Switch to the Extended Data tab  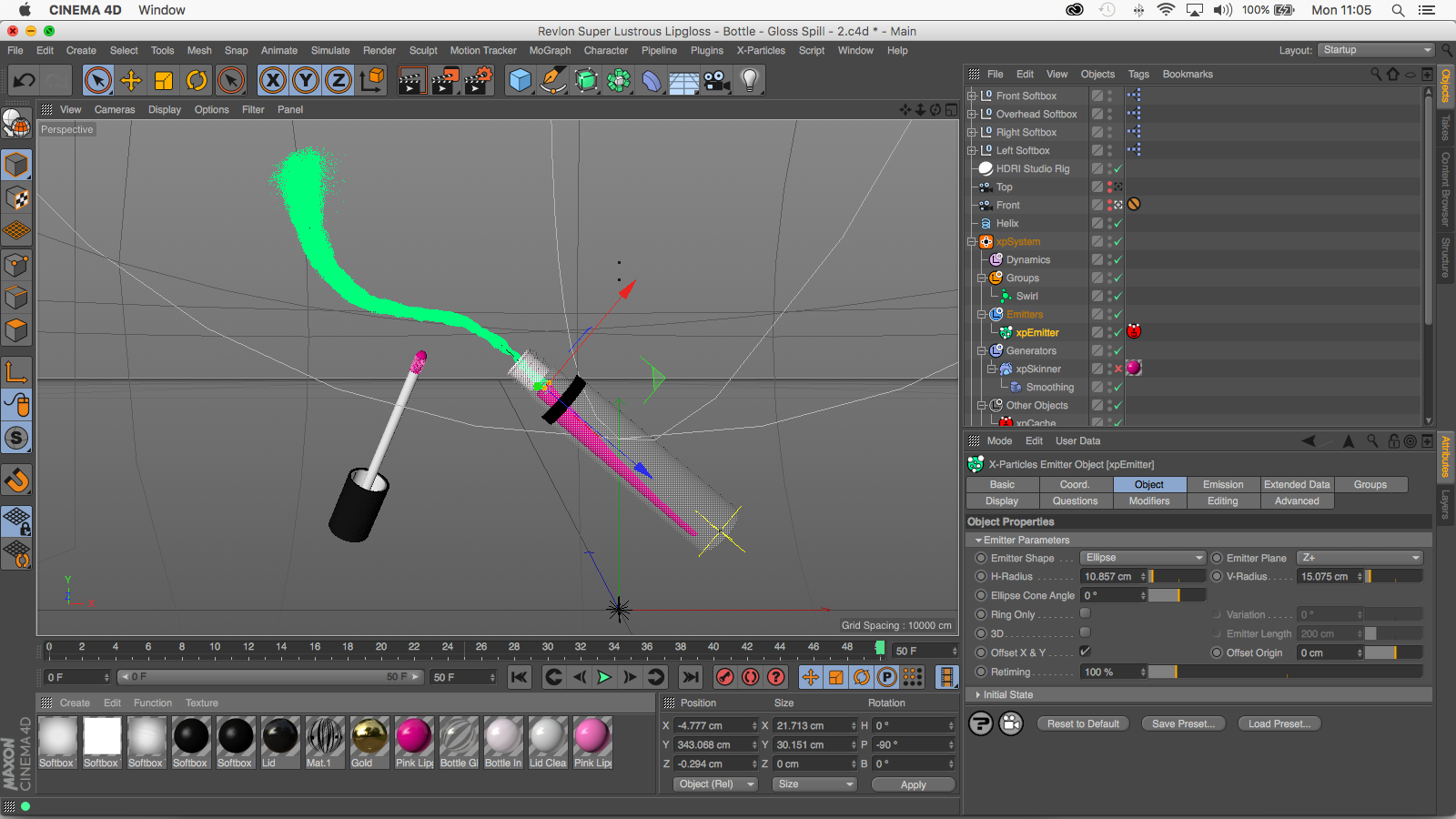tap(1297, 485)
